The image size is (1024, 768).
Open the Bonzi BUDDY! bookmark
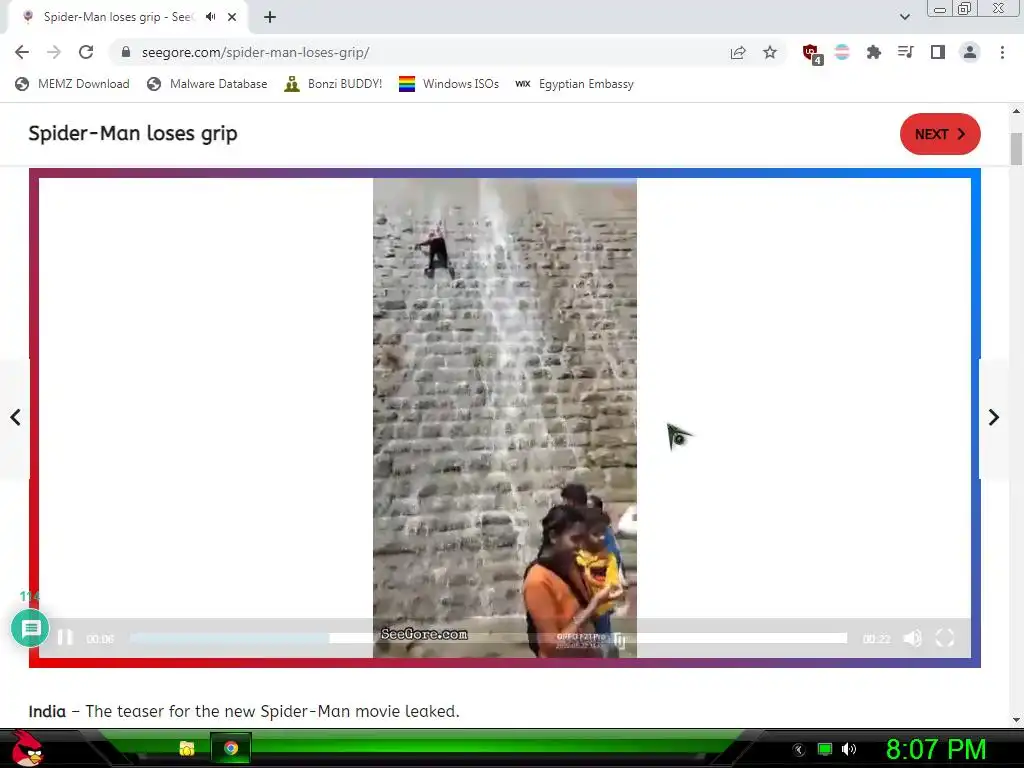(x=333, y=84)
